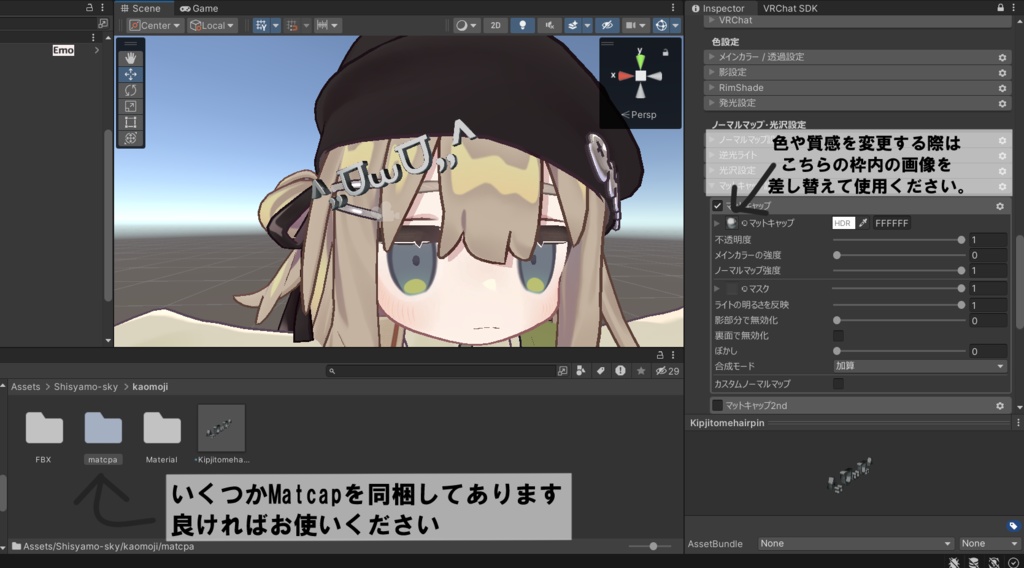Toggle scene lighting bulb
1024x568 pixels.
click(522, 25)
